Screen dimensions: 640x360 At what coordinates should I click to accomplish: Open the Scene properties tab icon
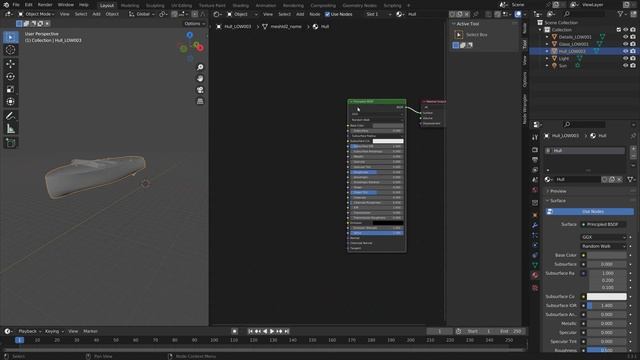[535, 180]
